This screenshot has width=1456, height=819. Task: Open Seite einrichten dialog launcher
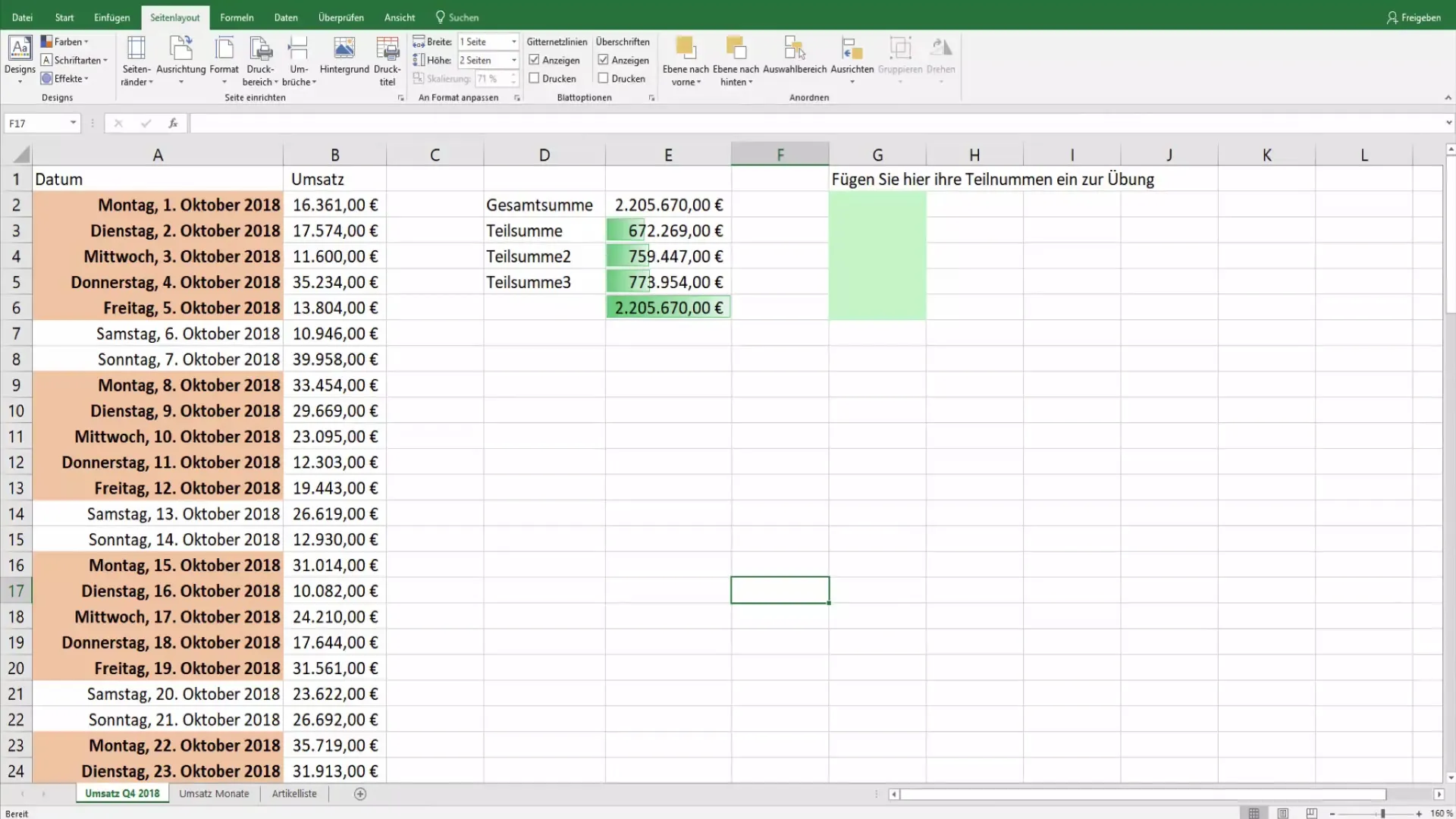click(400, 98)
